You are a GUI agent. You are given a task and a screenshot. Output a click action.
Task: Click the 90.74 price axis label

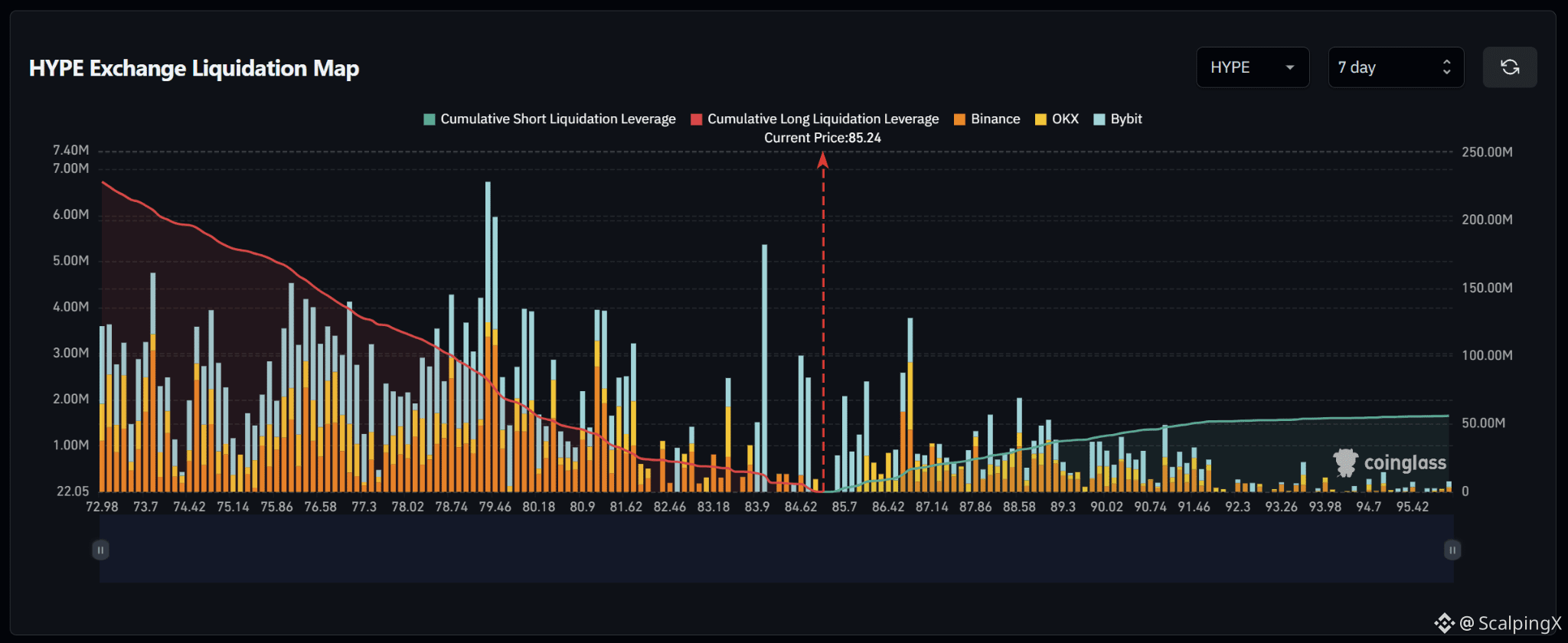tap(1150, 507)
